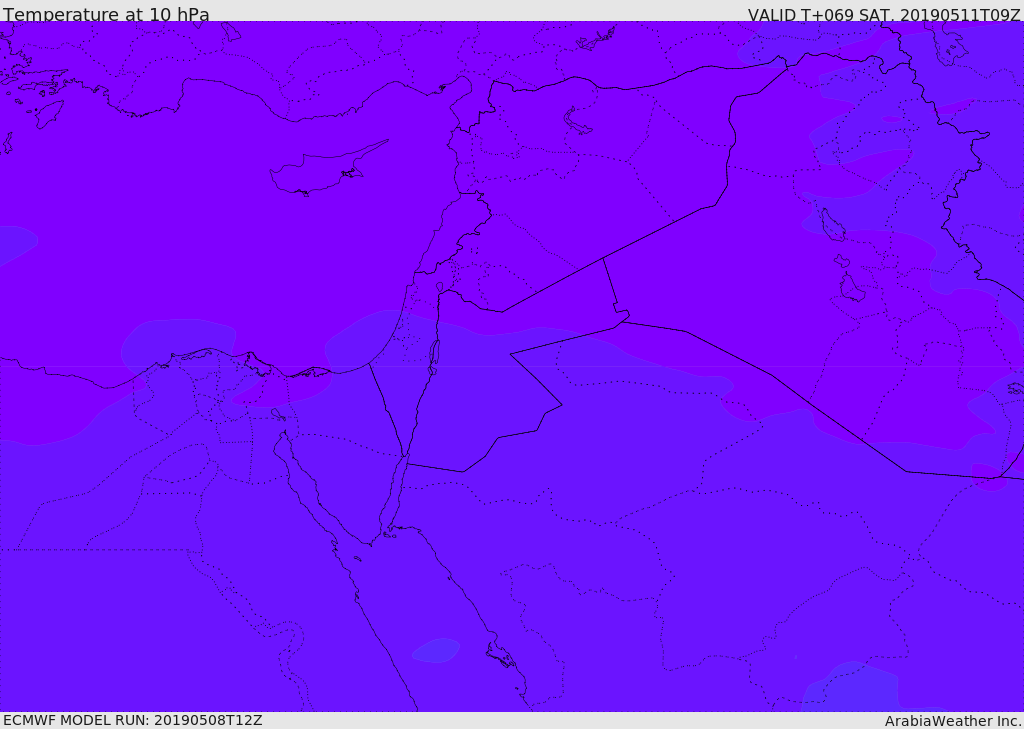Click the 'Temperature at 10 hPa' title text
Screen dimensions: 1024x729
pyautogui.click(x=106, y=14)
